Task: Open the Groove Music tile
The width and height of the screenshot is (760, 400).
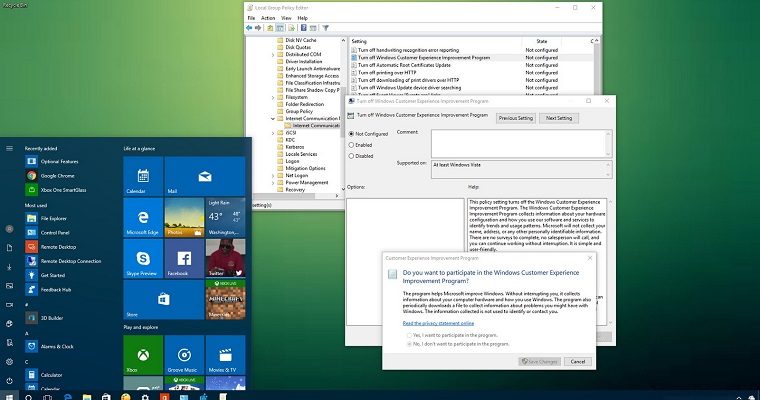Action: pyautogui.click(x=184, y=355)
